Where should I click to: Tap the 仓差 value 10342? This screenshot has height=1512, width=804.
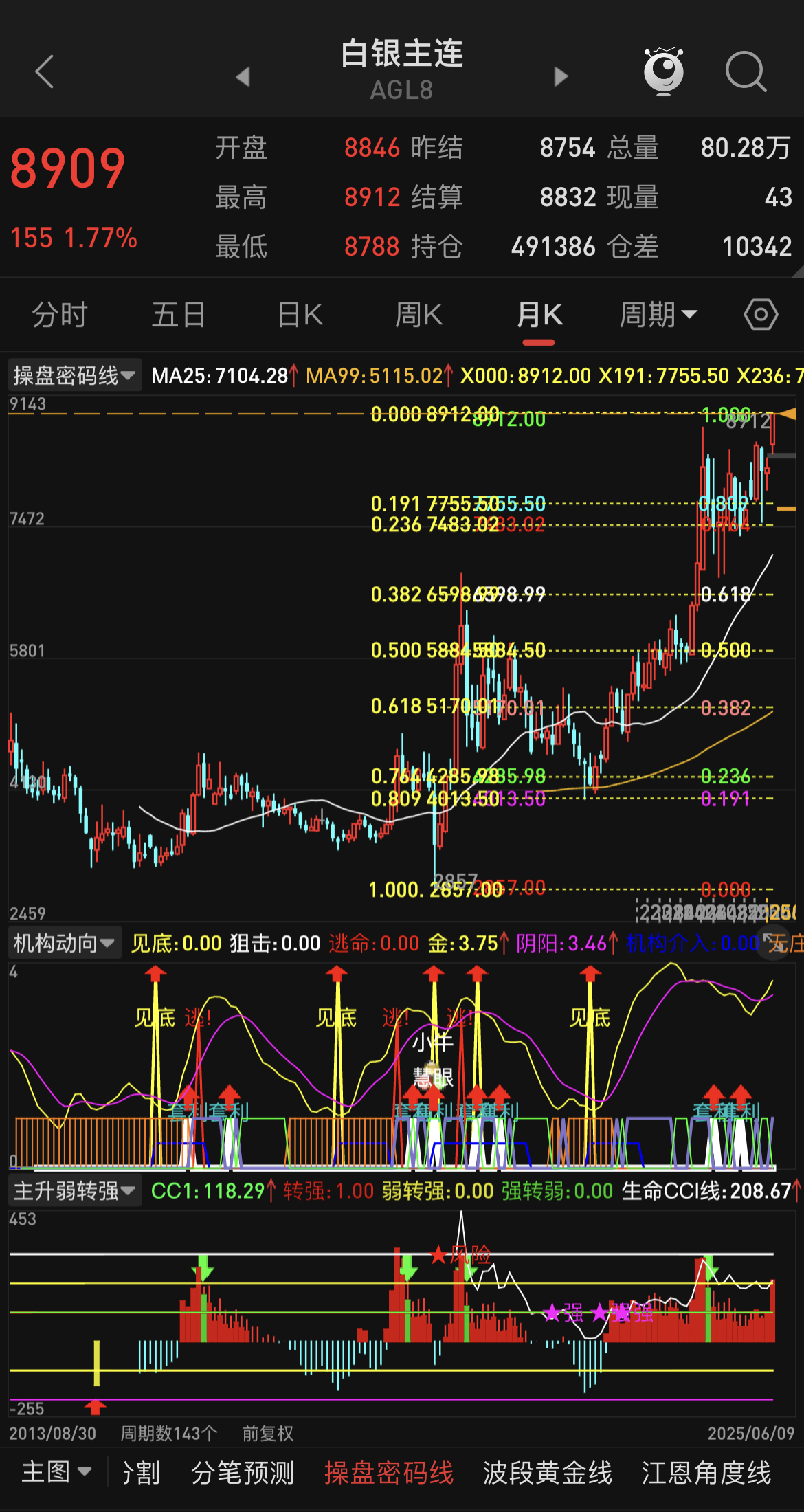tap(757, 247)
